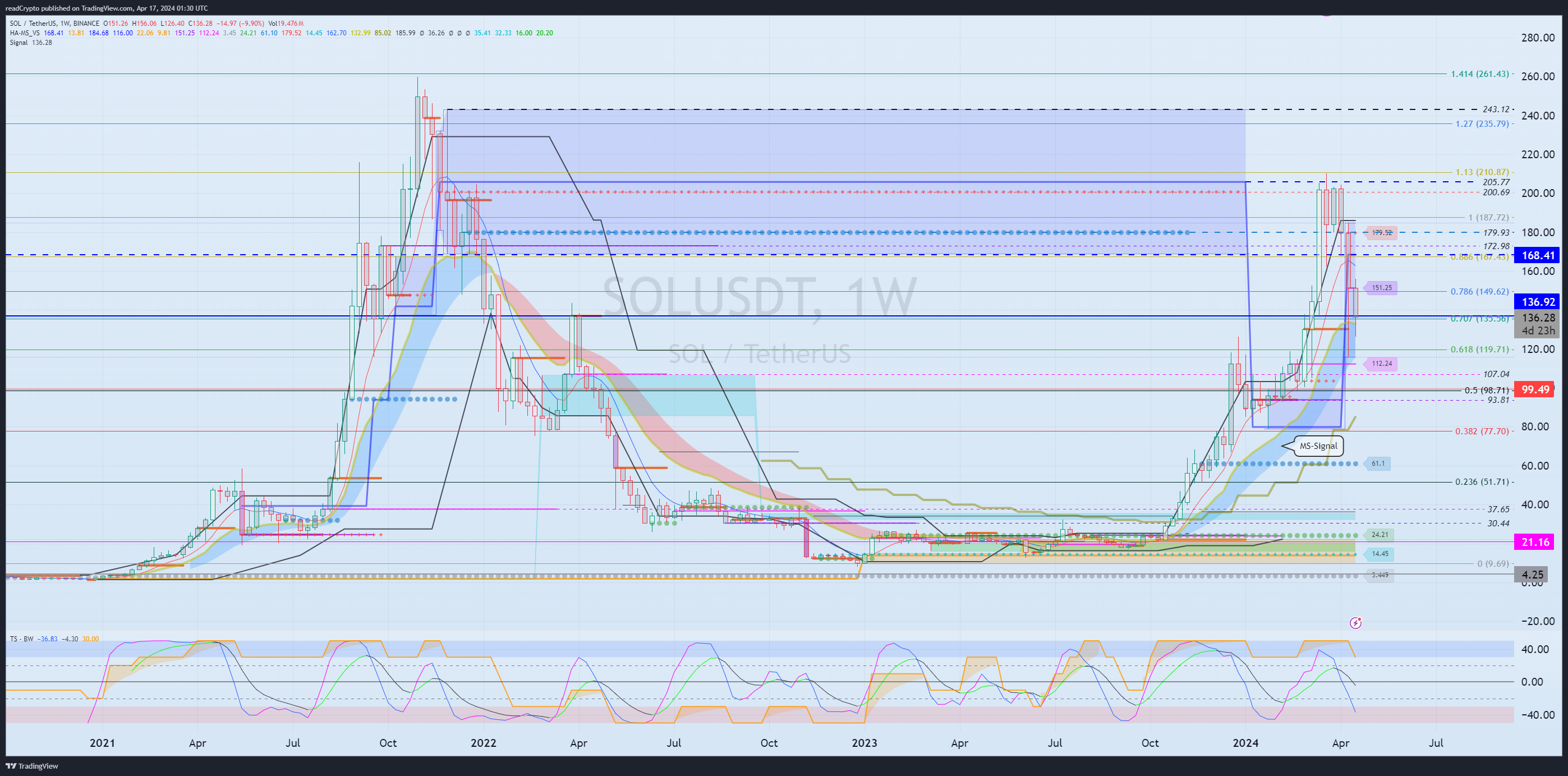Select the Signal indicator legend row
1568x776 pixels.
30,43
